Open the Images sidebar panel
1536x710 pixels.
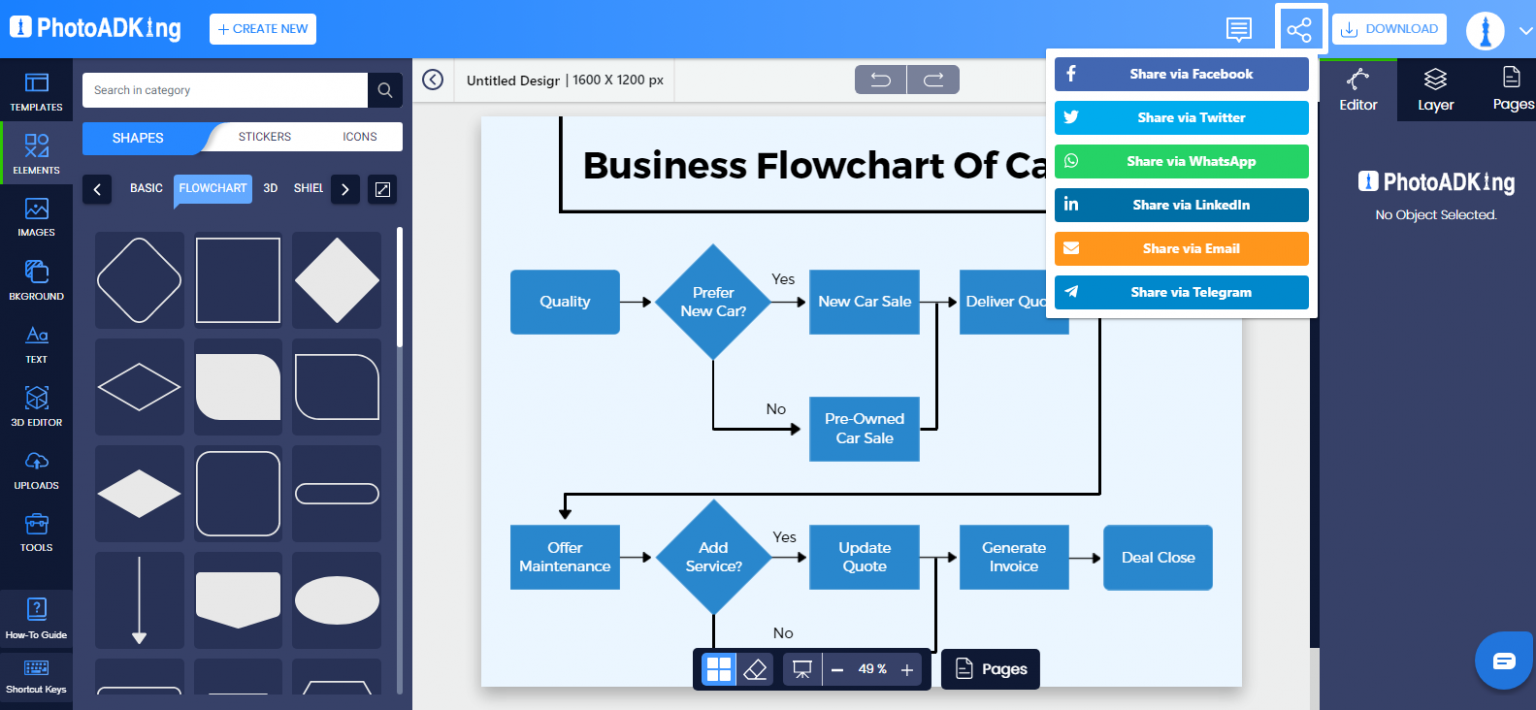tap(36, 217)
